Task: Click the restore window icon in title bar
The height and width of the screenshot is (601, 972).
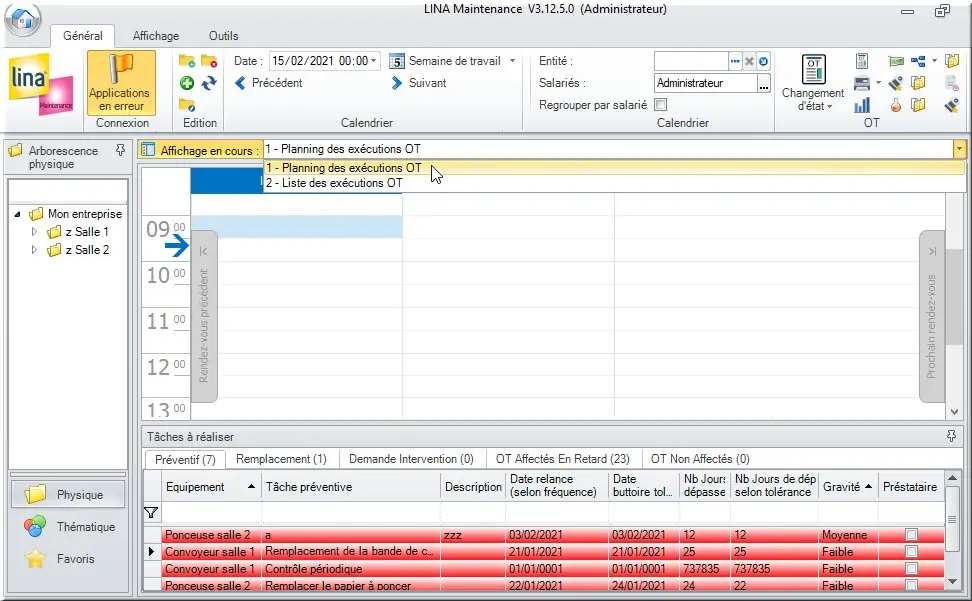Action: tap(942, 11)
